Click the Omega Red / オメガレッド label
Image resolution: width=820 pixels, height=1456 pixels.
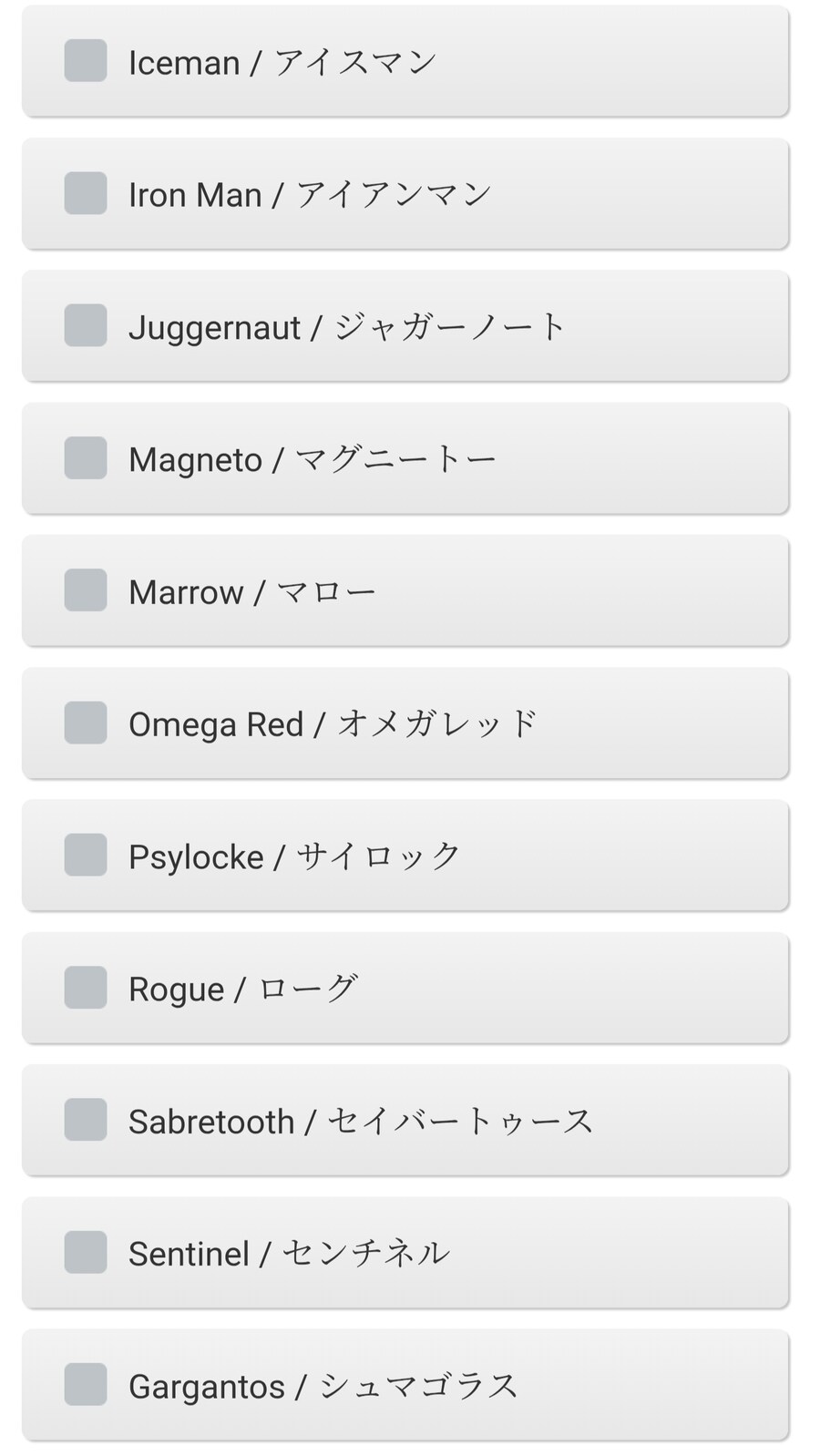coord(333,724)
